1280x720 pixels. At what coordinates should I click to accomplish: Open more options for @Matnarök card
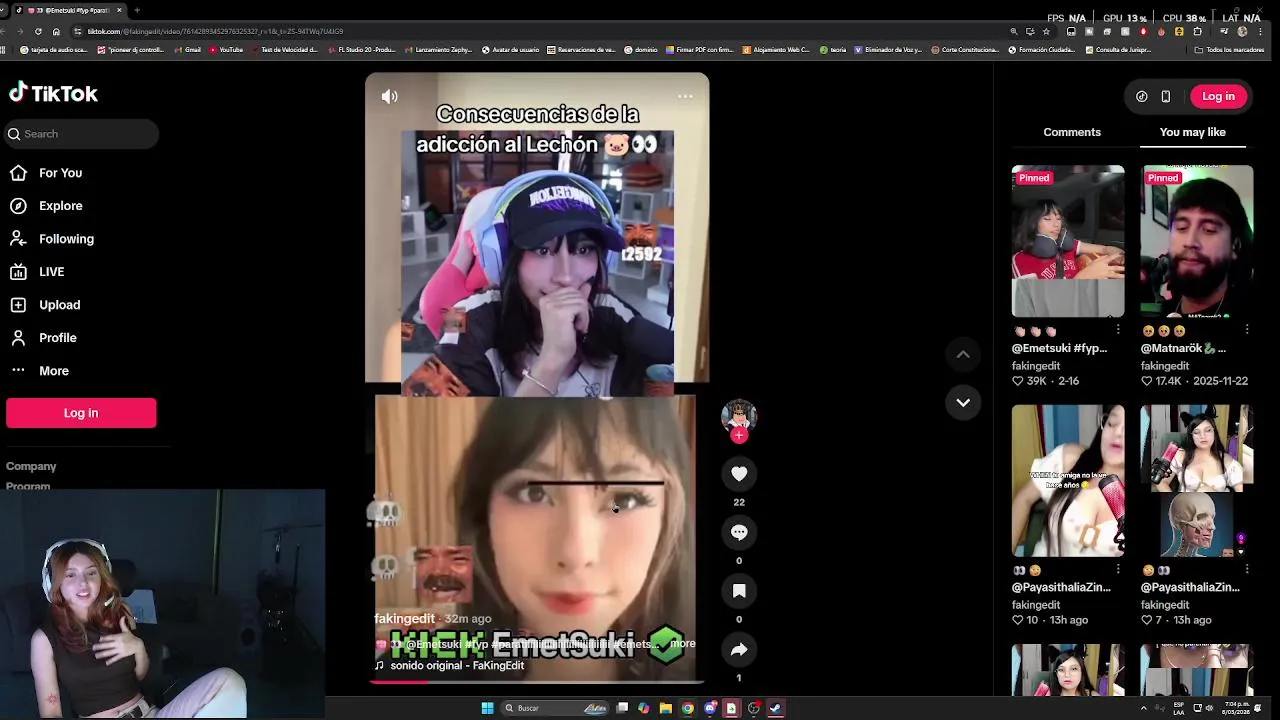click(1247, 330)
